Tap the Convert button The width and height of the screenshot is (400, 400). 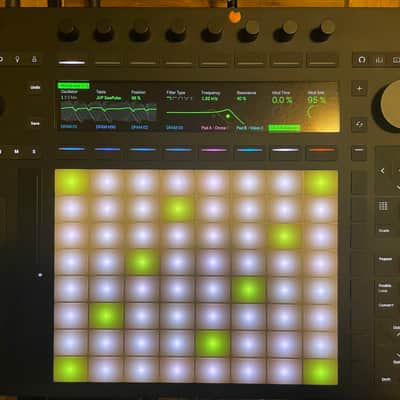point(386,305)
